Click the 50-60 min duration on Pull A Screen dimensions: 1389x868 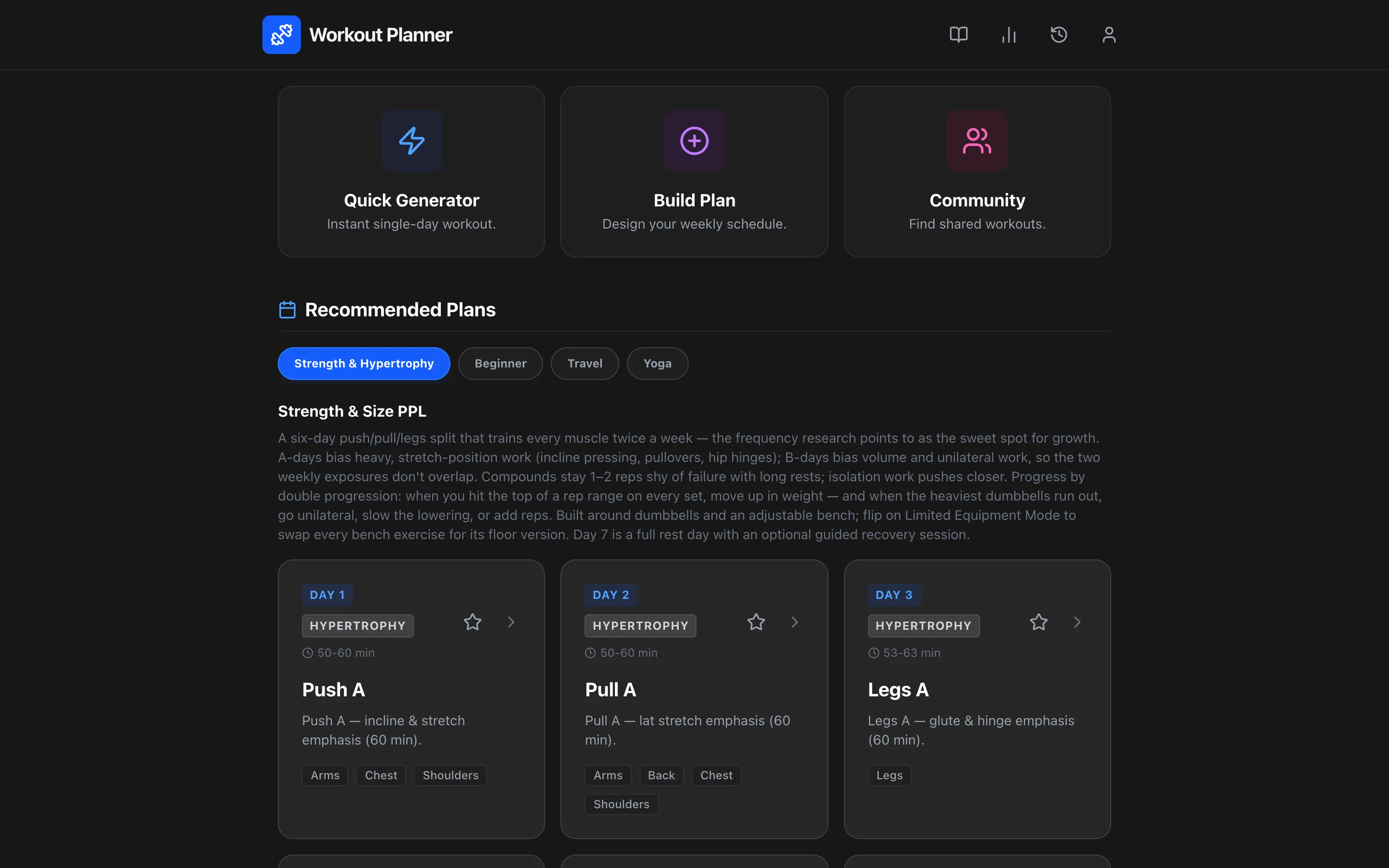click(x=621, y=653)
